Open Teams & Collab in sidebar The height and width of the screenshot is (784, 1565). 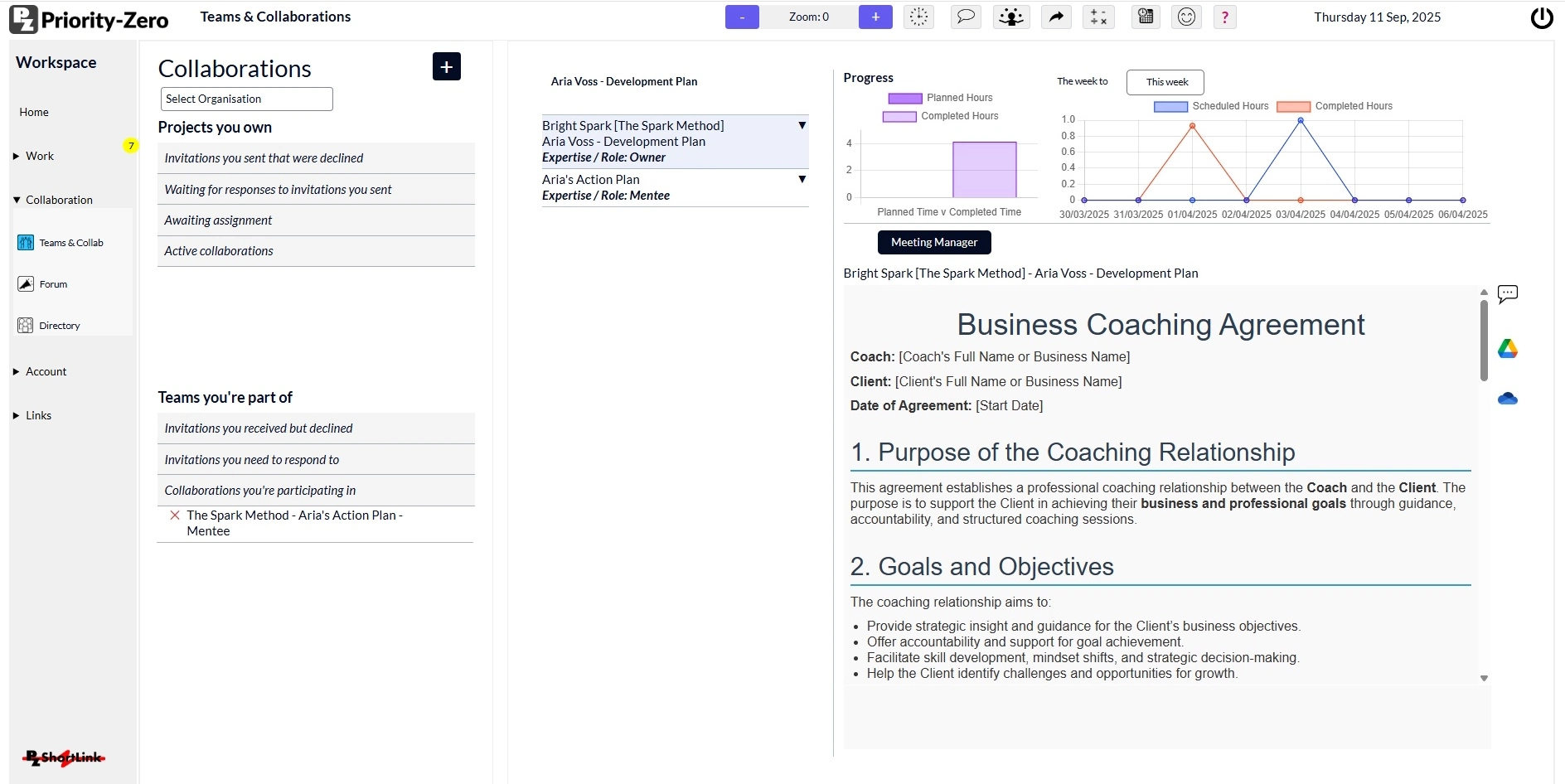[x=70, y=243]
